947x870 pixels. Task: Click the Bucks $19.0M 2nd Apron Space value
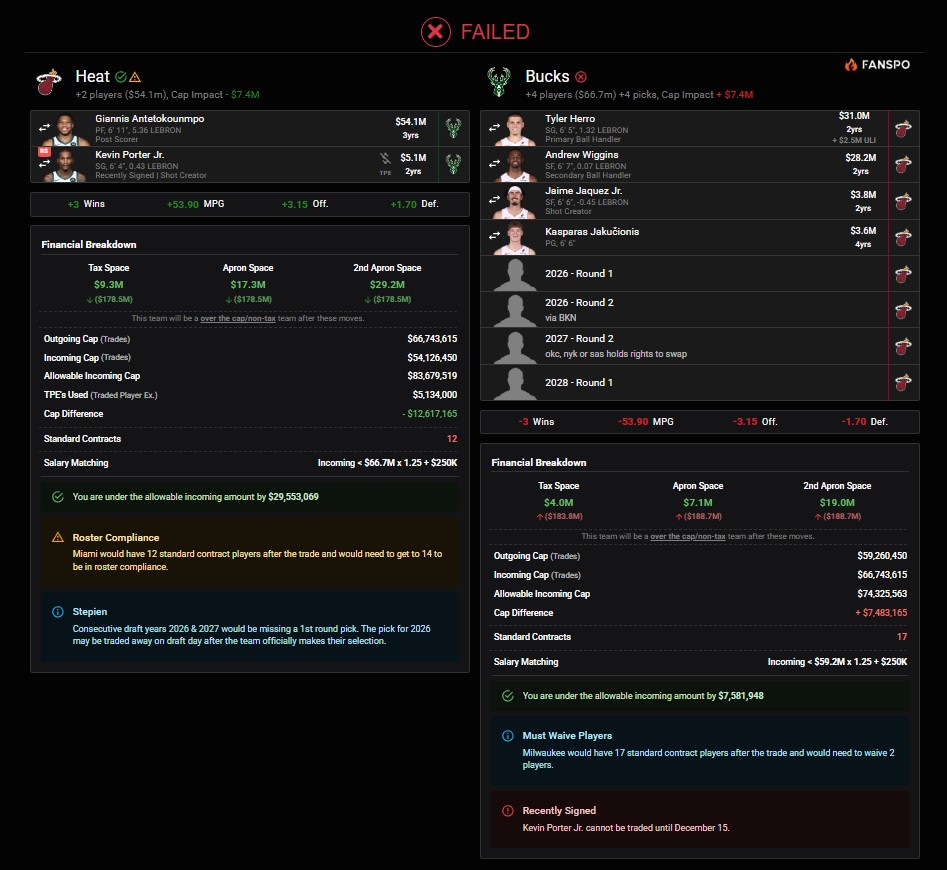tap(837, 502)
